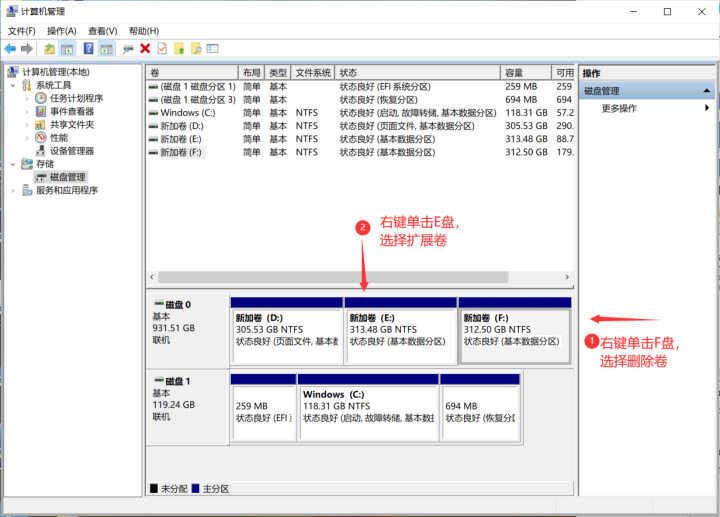This screenshot has height=517, width=720.
Task: Click the volume list horizontal scrollbar thumb
Action: 333,277
